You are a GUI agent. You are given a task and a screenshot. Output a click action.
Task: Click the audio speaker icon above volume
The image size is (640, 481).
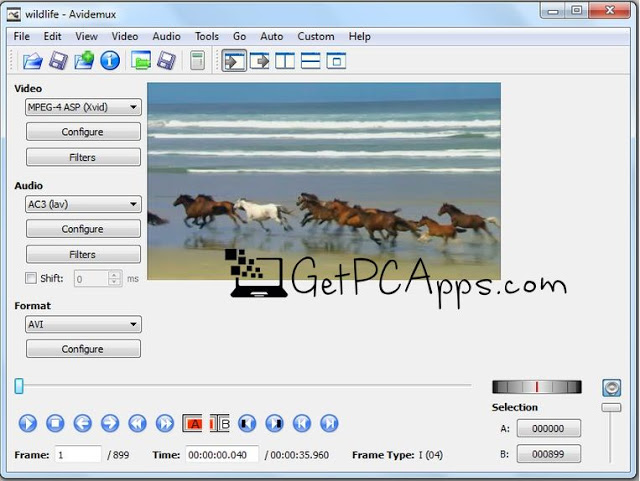(611, 387)
